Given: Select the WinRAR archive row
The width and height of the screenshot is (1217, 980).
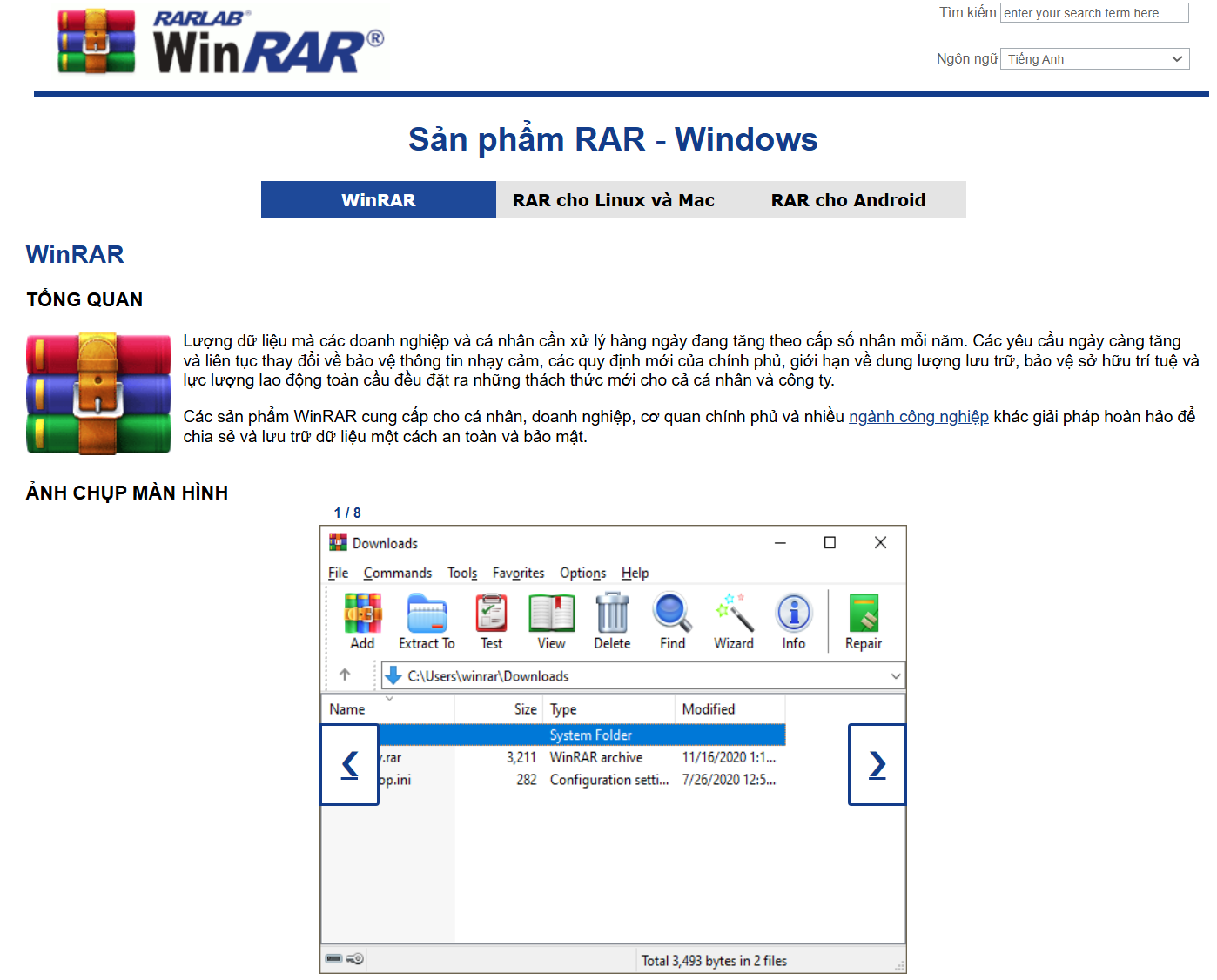Looking at the screenshot, I should tap(582, 758).
